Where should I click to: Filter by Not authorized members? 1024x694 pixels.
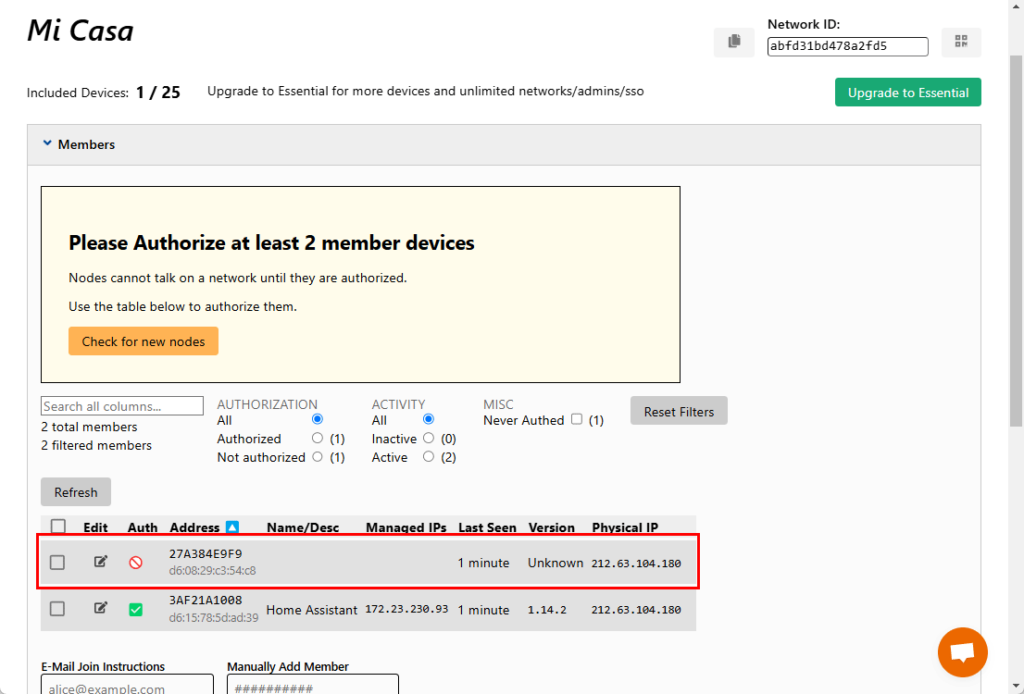(318, 457)
